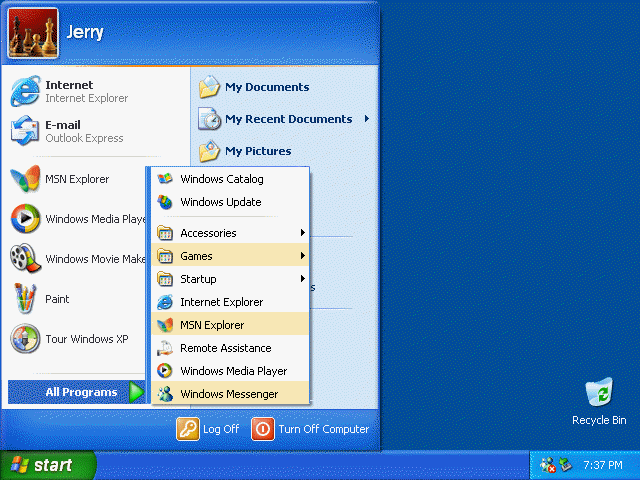
Task: Choose Remote Assistance label from programs menu
Action: click(226, 348)
